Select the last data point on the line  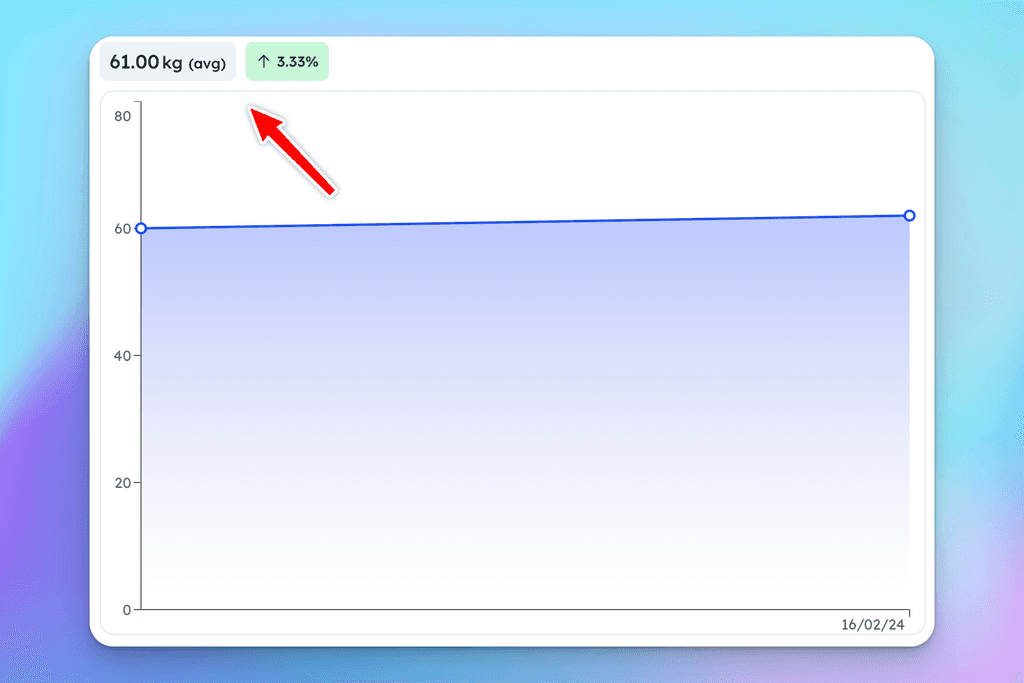coord(909,215)
